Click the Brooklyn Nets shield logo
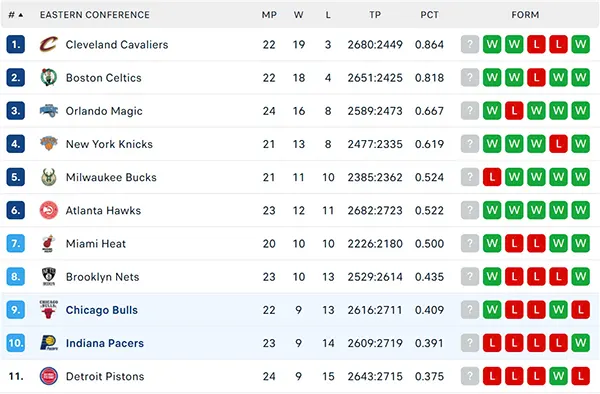Viewport: 600px width, 394px height. (x=49, y=277)
